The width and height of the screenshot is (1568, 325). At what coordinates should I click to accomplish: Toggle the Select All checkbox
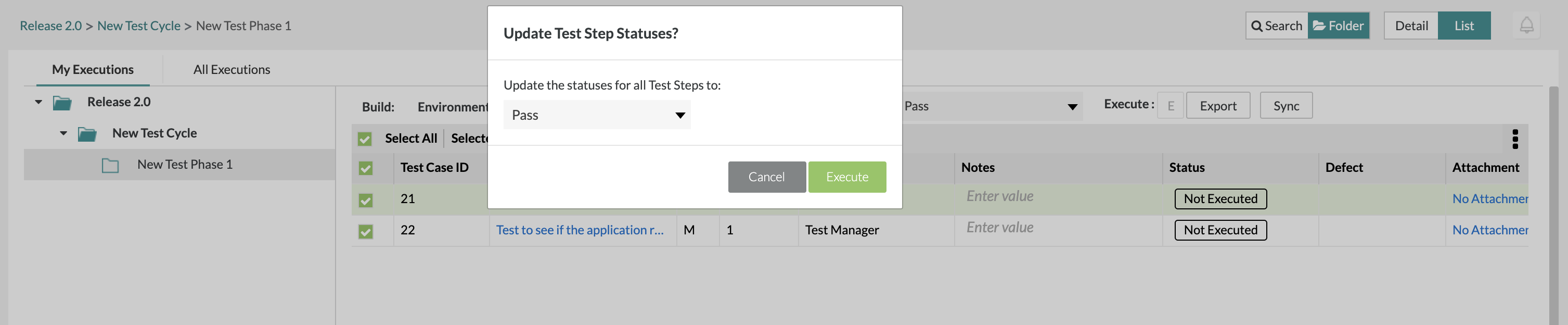[x=365, y=139]
